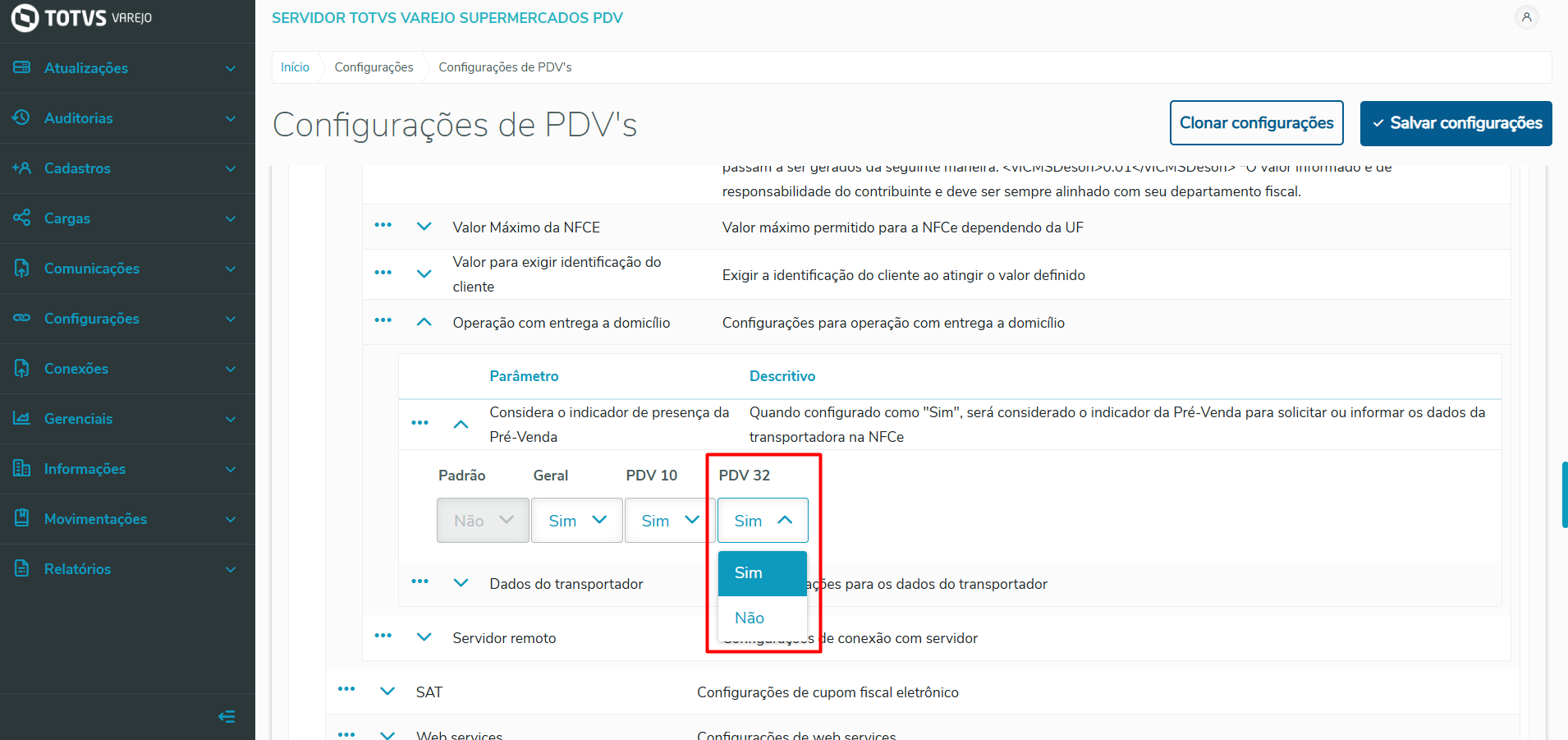Click the Conexões sidebar icon
Viewport: 1568px width, 740px height.
point(22,368)
